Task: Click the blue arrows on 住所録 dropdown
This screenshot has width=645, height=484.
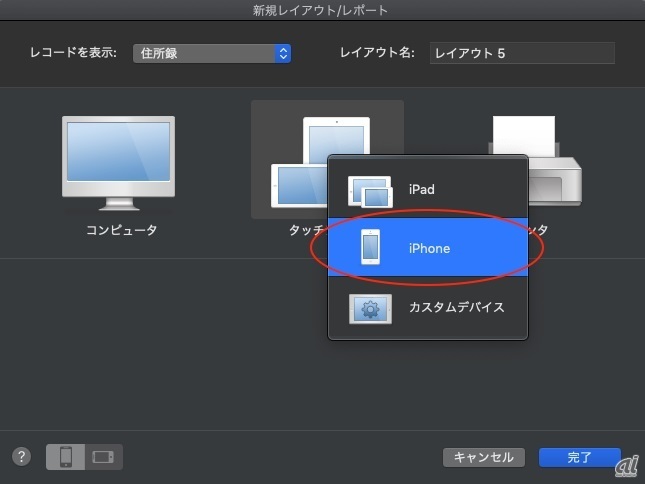Action: pyautogui.click(x=283, y=53)
